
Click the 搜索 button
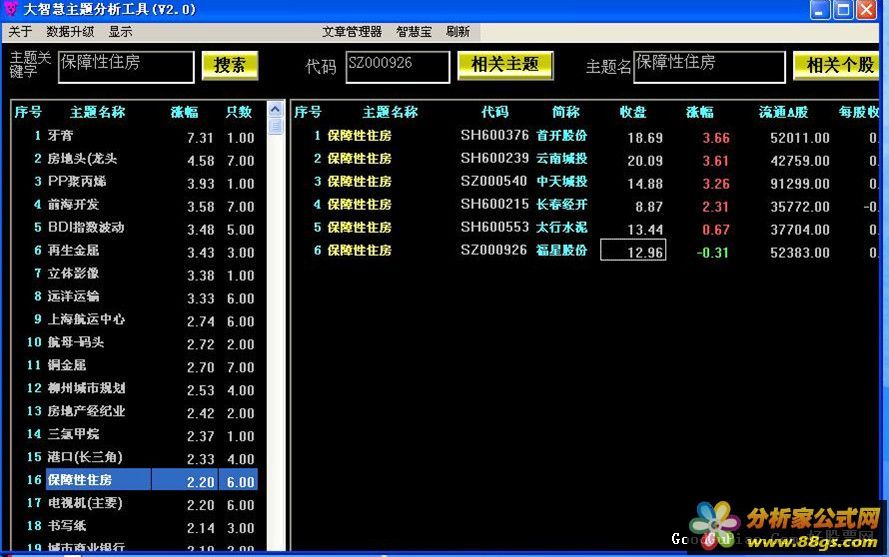(230, 66)
